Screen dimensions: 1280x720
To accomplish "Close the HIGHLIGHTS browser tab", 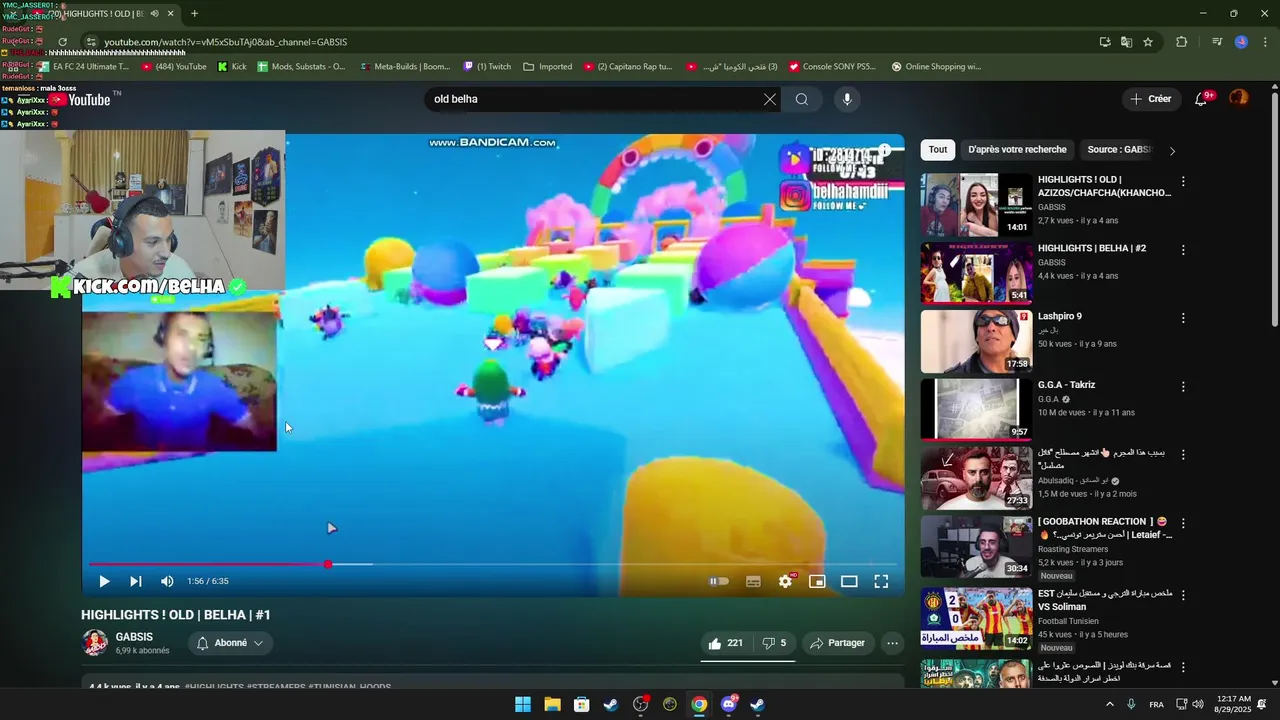I will (x=170, y=13).
